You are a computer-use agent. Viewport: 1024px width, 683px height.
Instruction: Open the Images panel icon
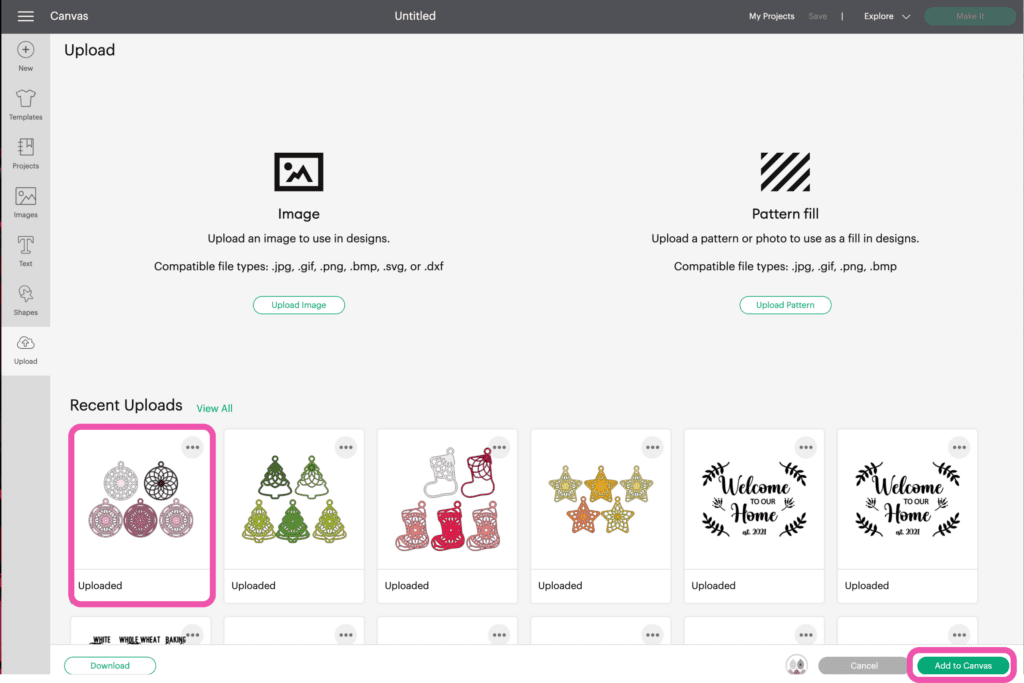25,197
